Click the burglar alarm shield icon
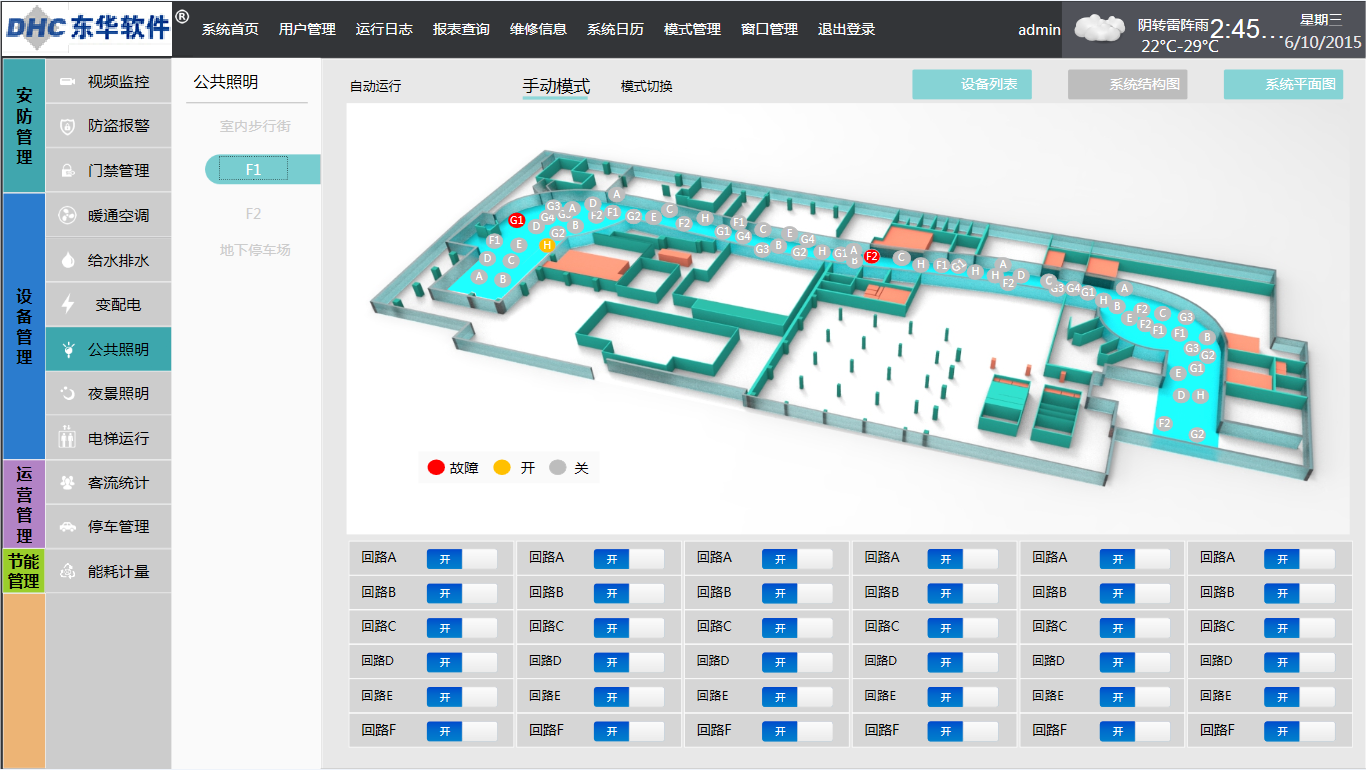The image size is (1366, 770). pos(67,126)
